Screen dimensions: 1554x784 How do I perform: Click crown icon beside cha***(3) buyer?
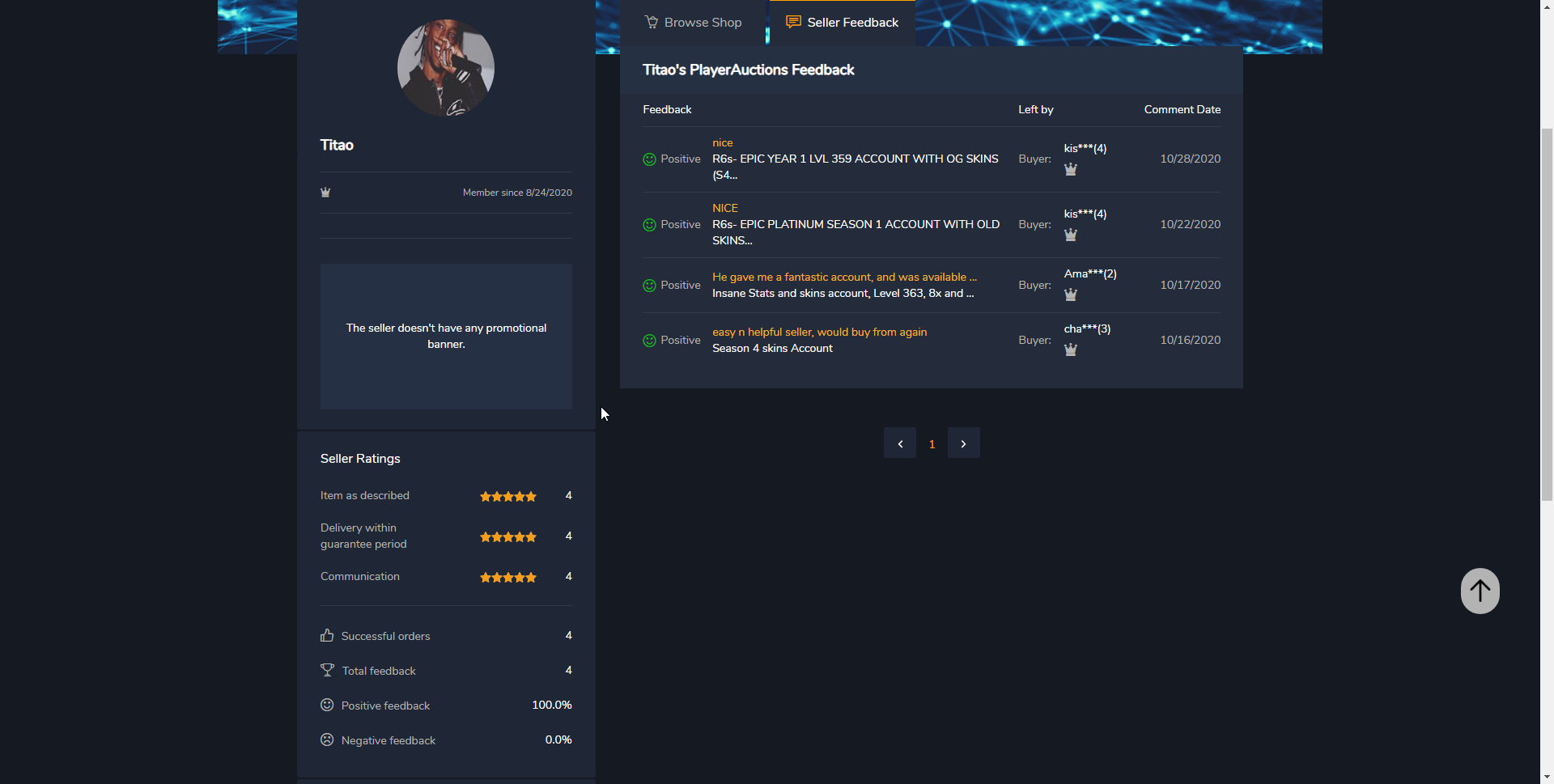(1070, 350)
